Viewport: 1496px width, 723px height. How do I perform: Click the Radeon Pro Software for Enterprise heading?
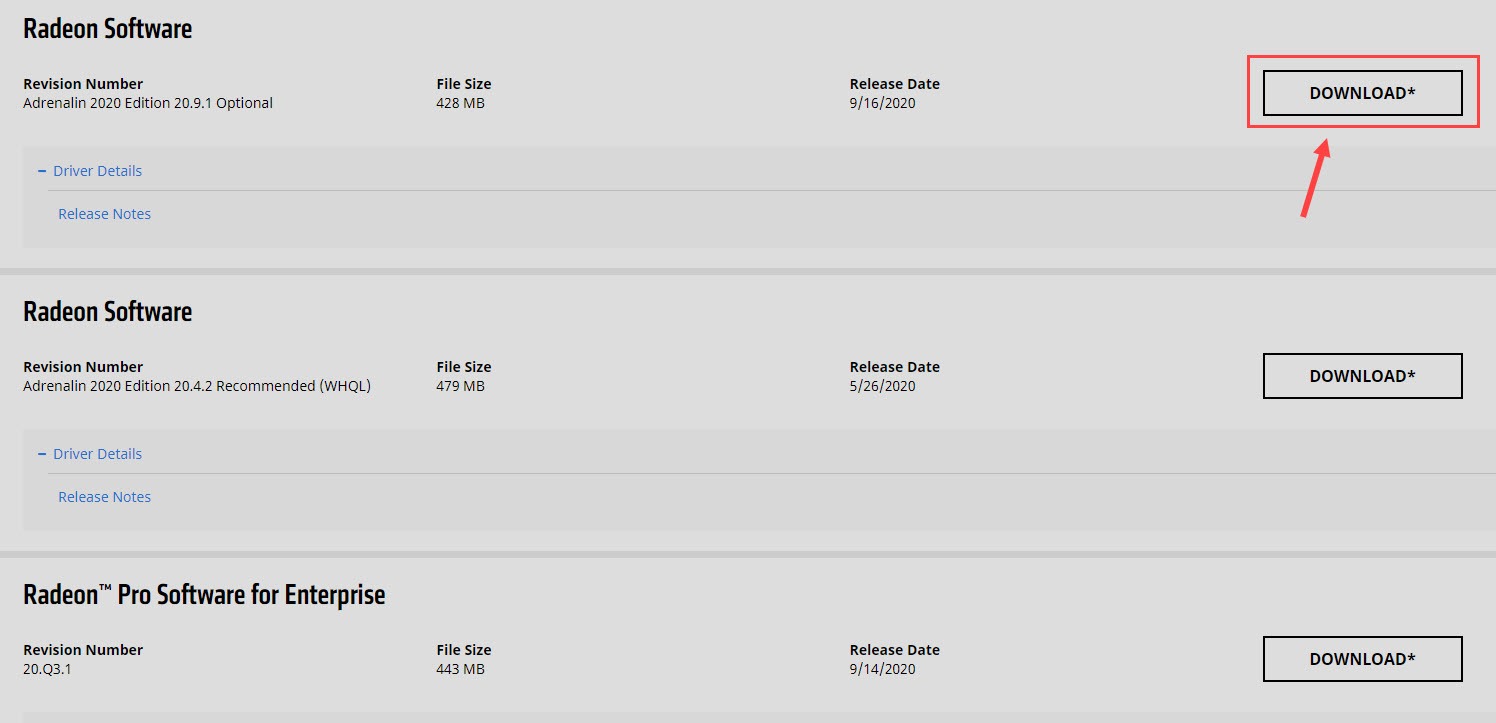(x=204, y=595)
